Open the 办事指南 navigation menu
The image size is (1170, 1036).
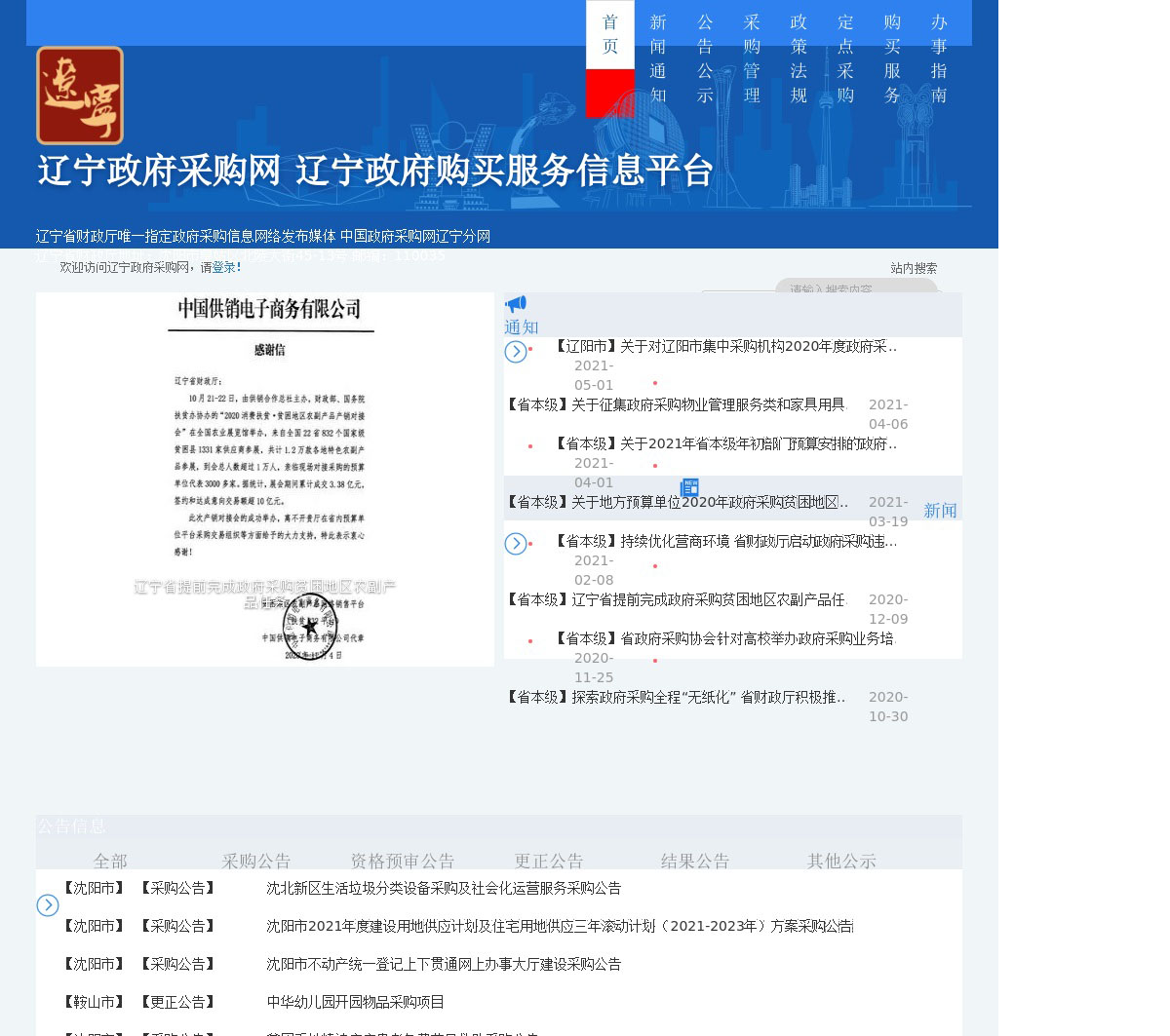pyautogui.click(x=939, y=58)
